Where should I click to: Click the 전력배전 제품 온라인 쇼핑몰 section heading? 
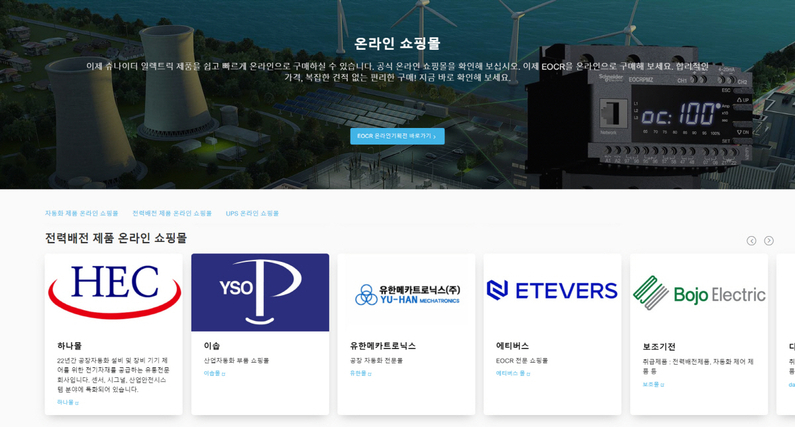(x=116, y=238)
